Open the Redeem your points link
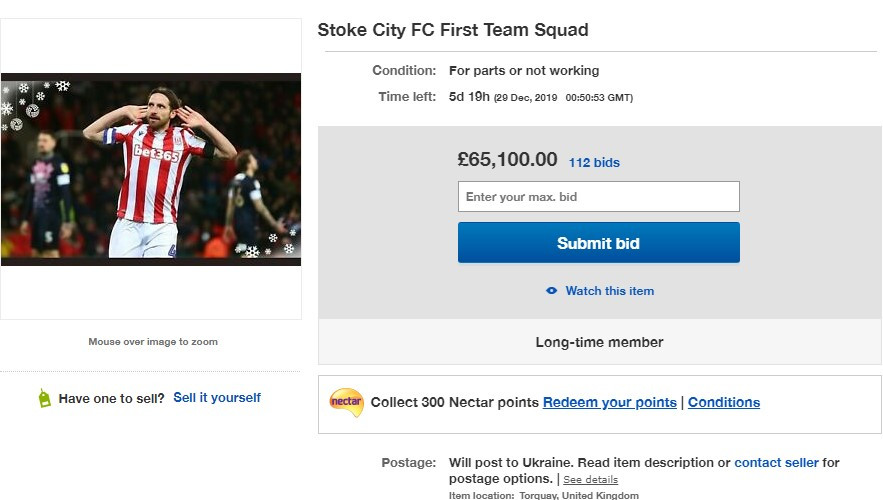Image resolution: width=883 pixels, height=500 pixels. tap(609, 403)
